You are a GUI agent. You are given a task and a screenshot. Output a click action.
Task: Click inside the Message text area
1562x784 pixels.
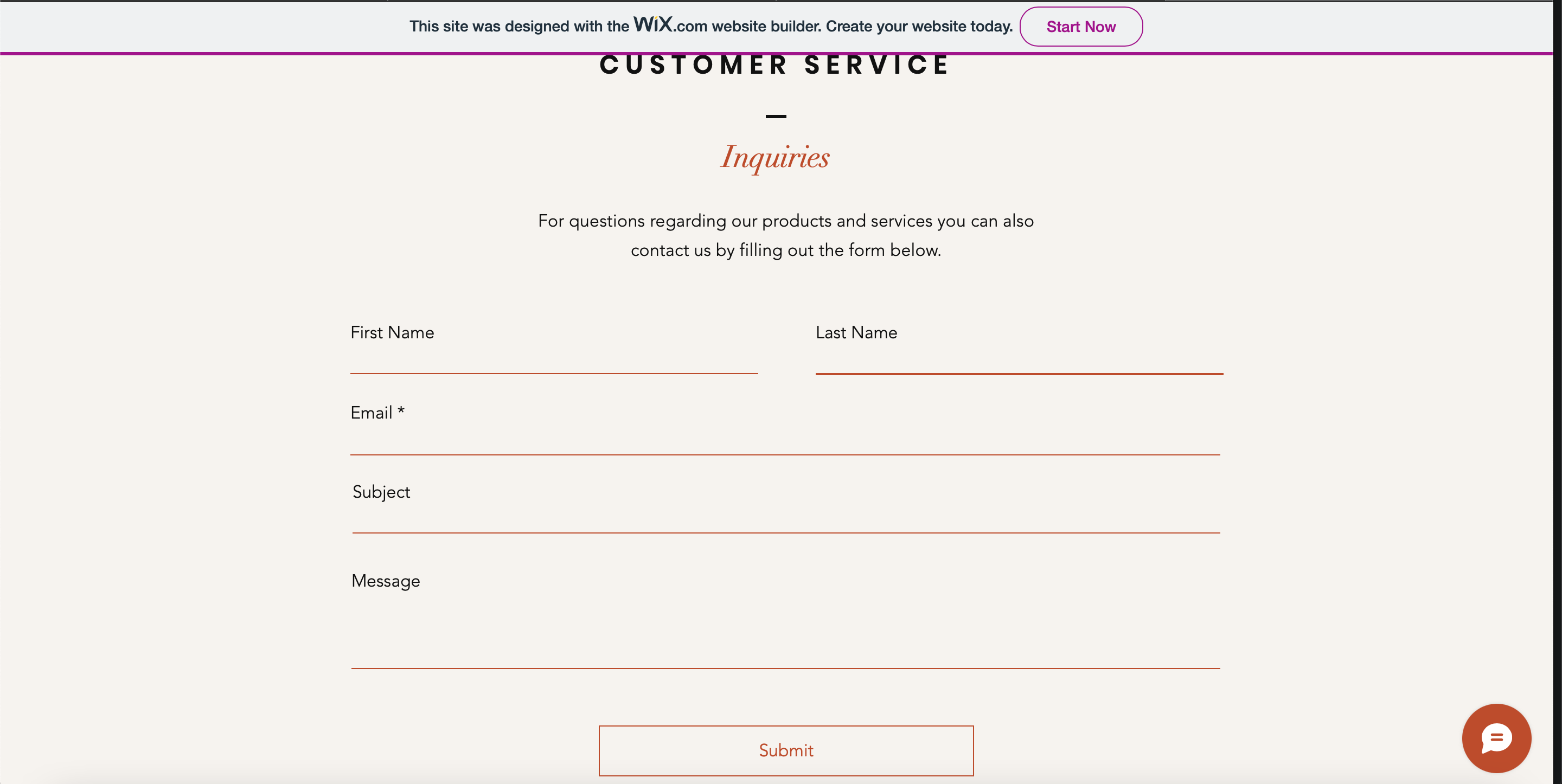785,631
